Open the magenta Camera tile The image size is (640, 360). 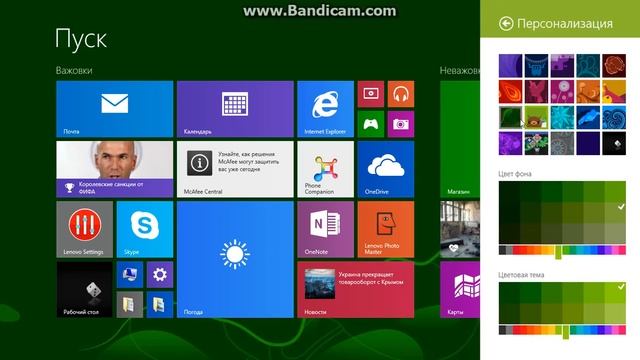pyautogui.click(x=401, y=124)
